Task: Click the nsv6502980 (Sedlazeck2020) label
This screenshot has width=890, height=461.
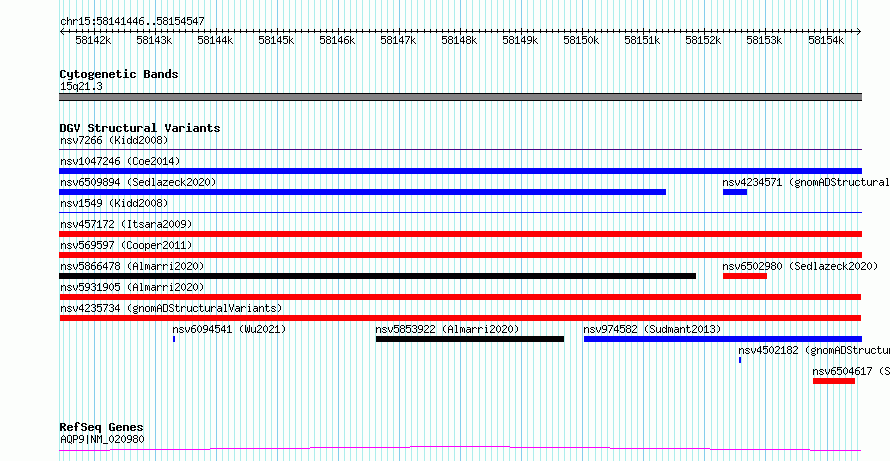Action: [x=800, y=266]
